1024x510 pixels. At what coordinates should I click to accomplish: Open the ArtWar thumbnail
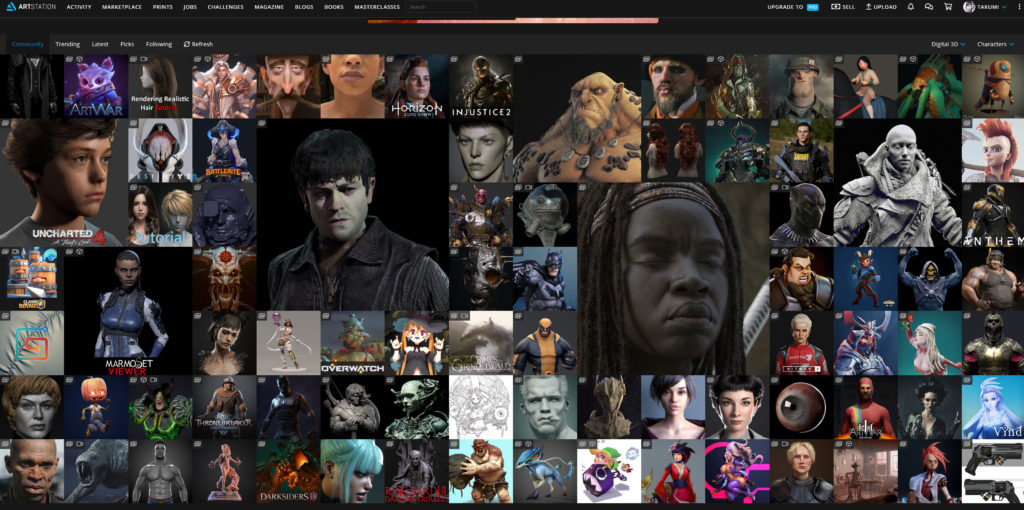point(96,86)
